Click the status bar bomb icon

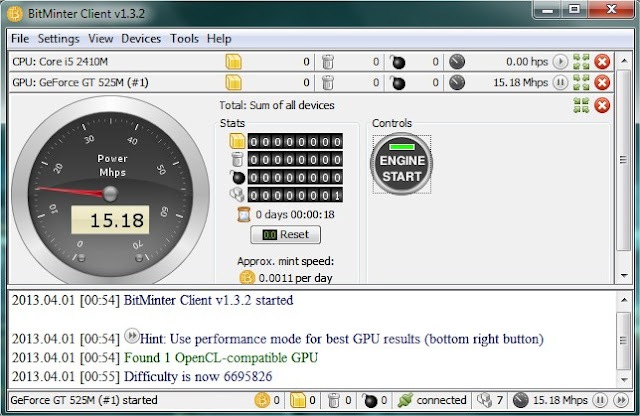(370, 400)
